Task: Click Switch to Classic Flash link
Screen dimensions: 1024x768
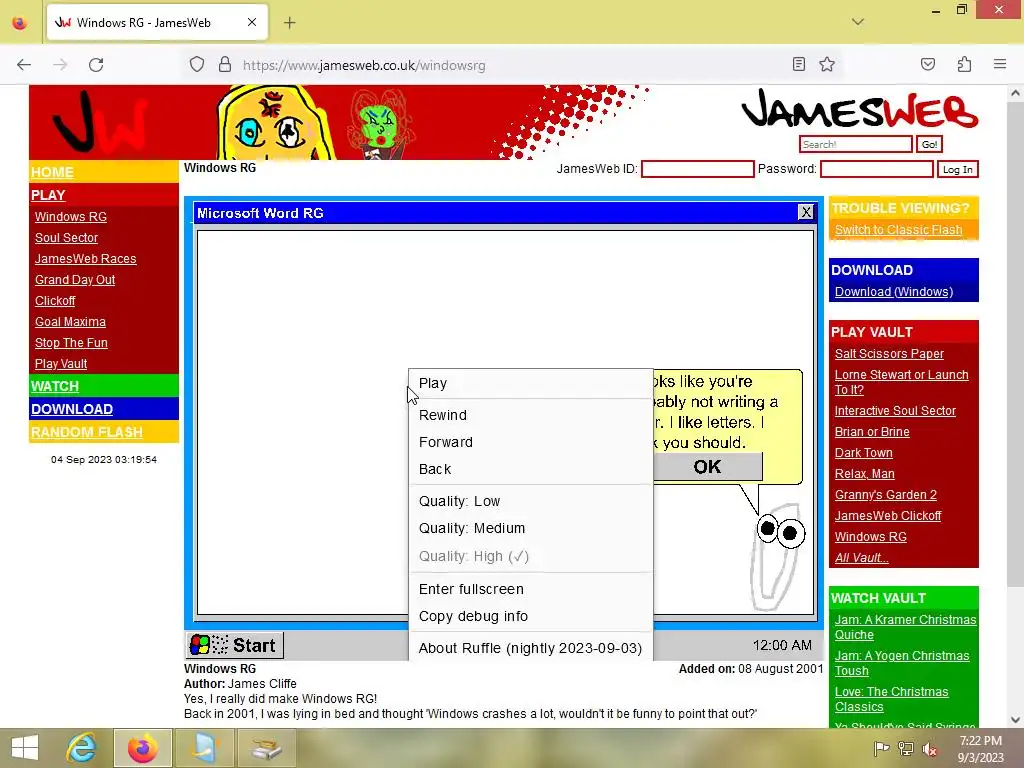Action: [x=899, y=230]
